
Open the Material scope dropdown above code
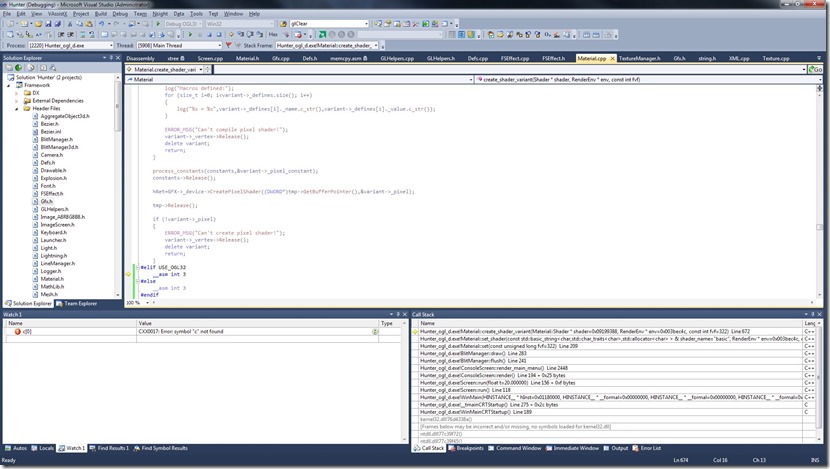coord(471,79)
